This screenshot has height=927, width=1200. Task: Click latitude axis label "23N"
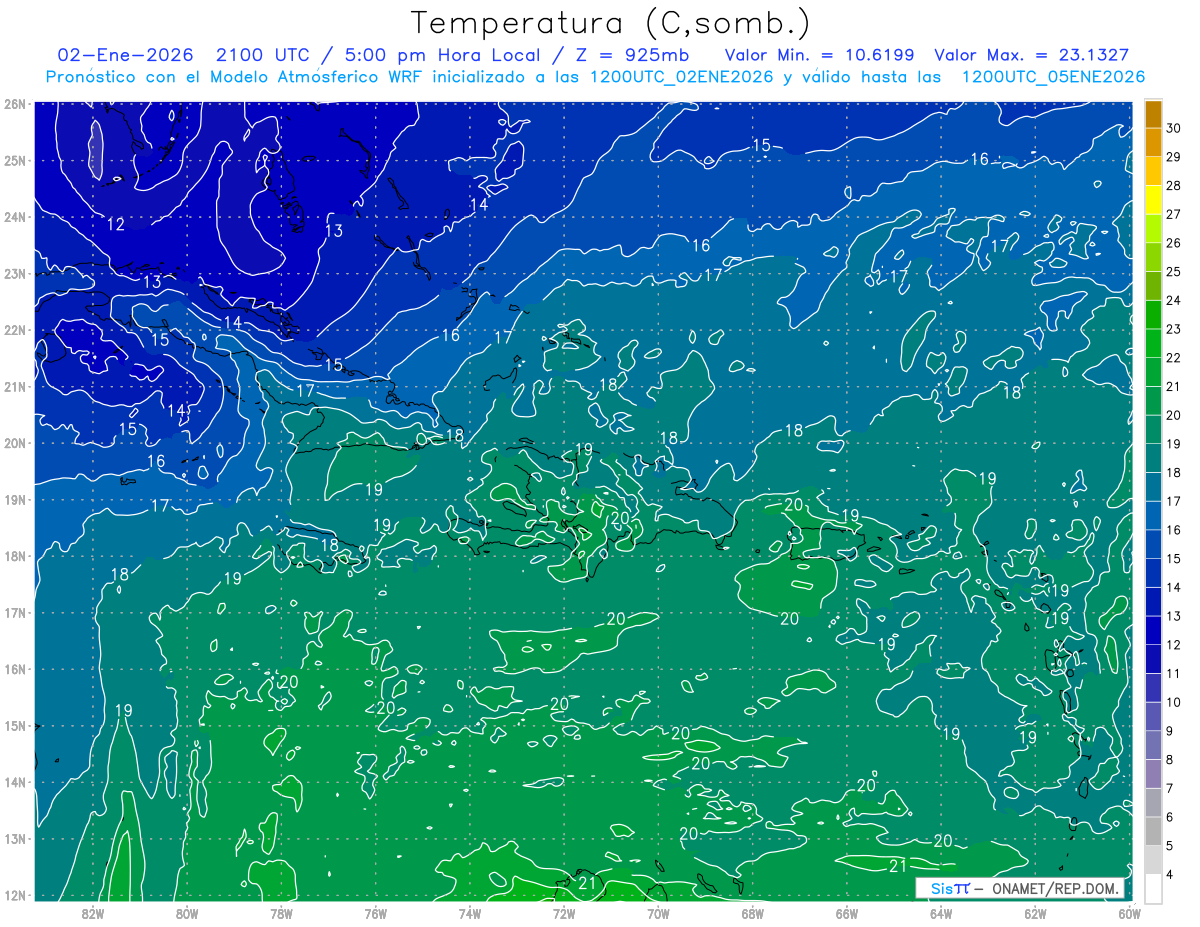(x=14, y=273)
